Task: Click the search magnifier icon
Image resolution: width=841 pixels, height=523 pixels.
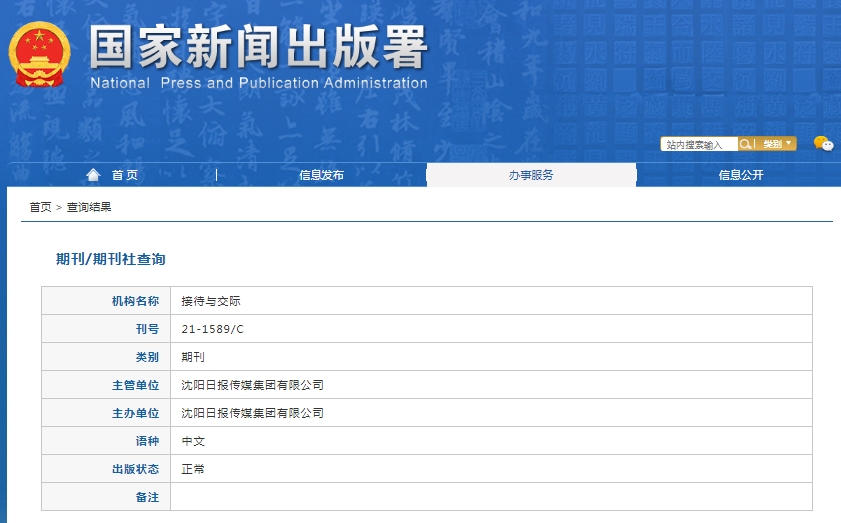Action: point(745,144)
